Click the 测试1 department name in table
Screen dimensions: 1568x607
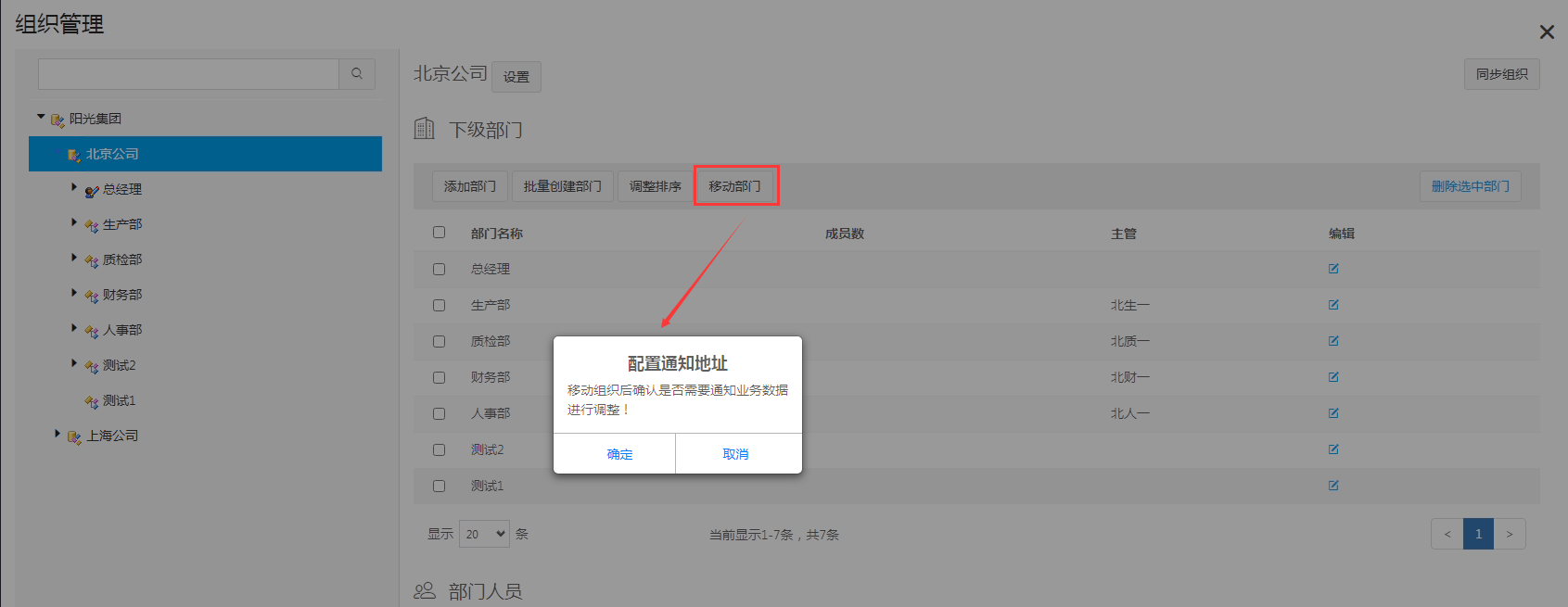(487, 486)
